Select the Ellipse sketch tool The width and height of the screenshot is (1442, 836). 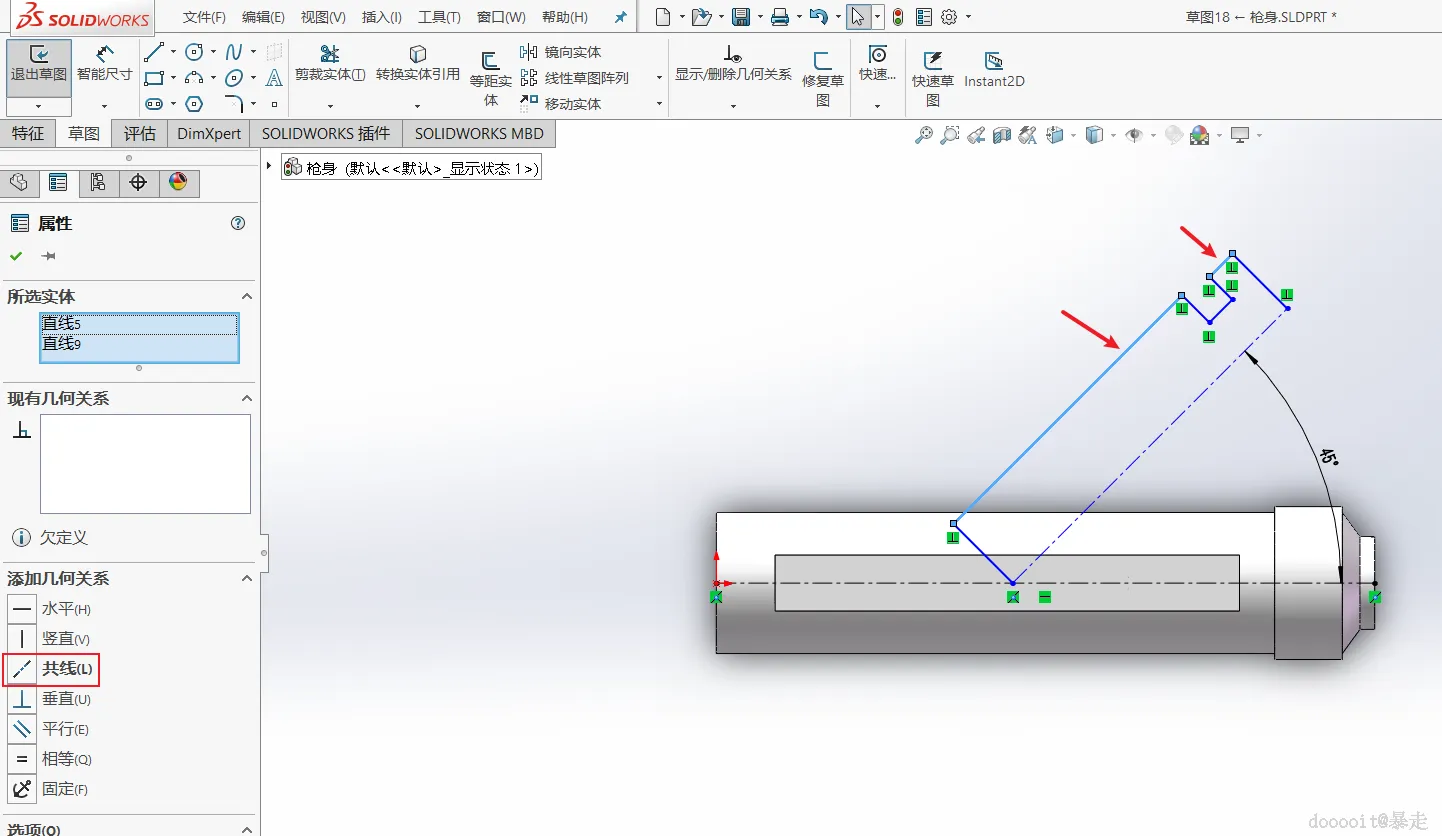[234, 78]
